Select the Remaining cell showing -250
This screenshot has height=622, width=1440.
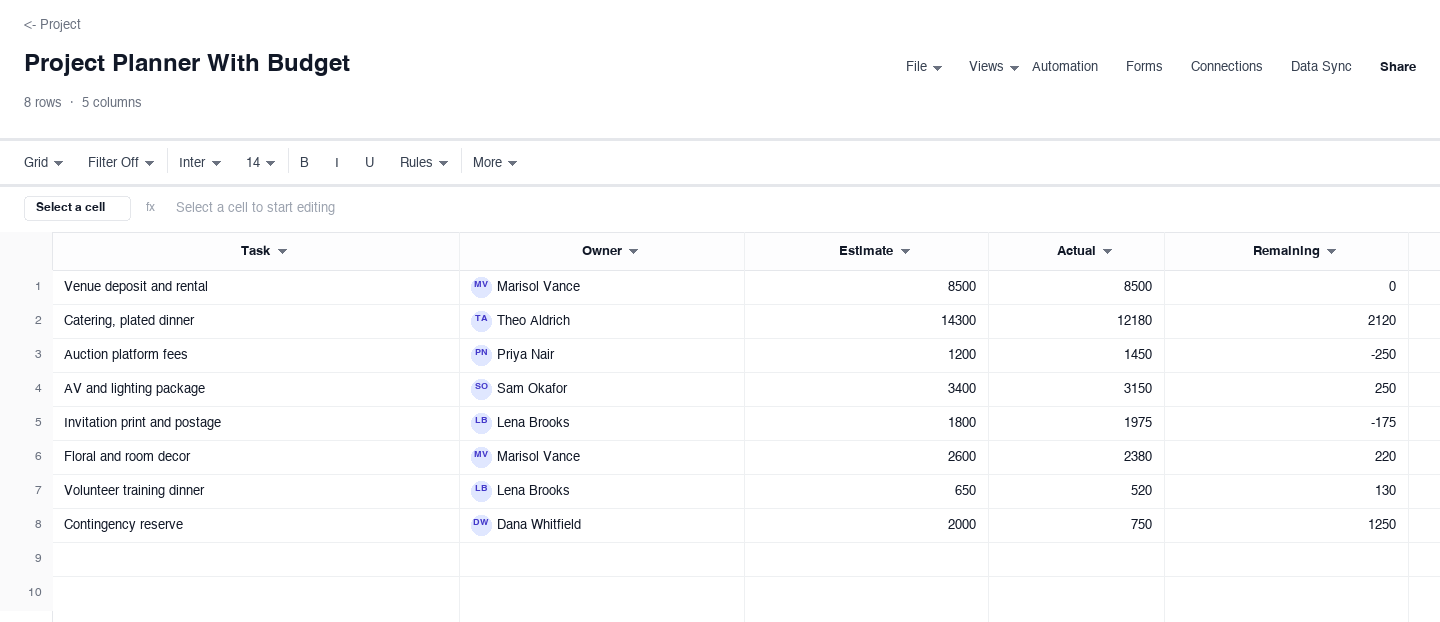click(1287, 356)
